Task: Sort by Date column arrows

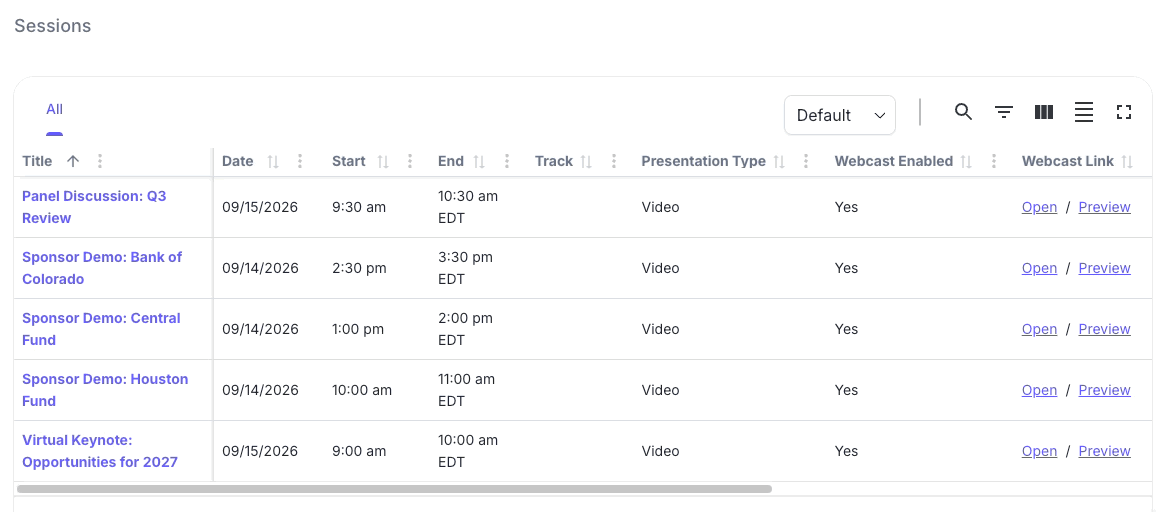Action: (x=273, y=161)
